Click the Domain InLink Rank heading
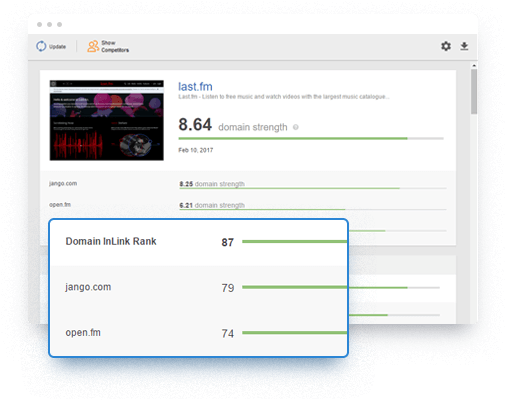 tap(111, 241)
